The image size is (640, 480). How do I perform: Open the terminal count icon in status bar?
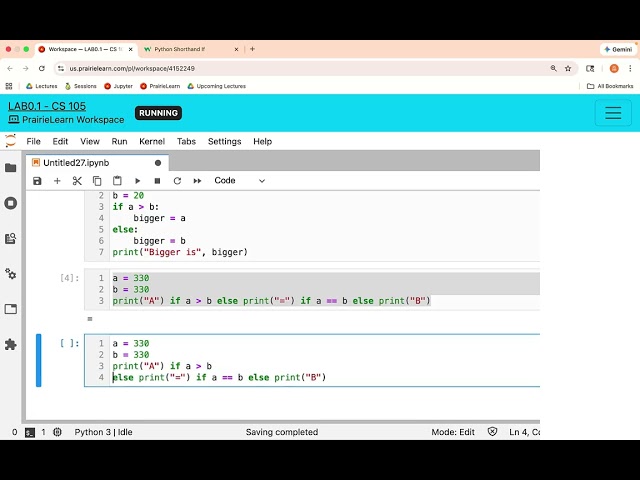pos(30,432)
